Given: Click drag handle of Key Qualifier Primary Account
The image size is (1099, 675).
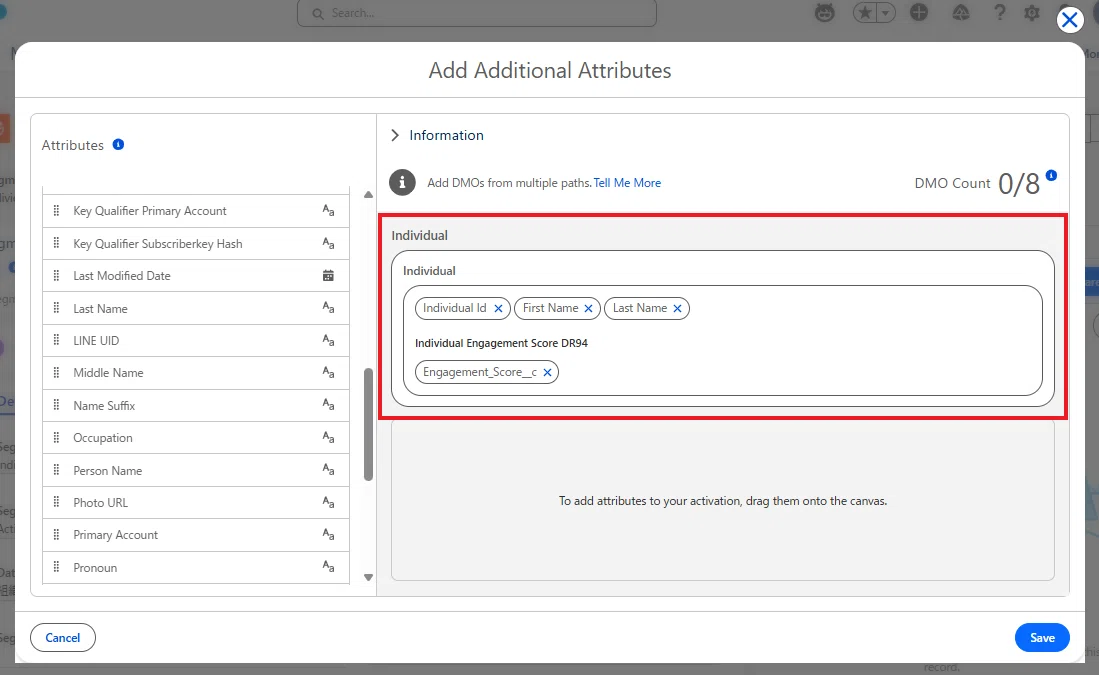Looking at the screenshot, I should (57, 210).
